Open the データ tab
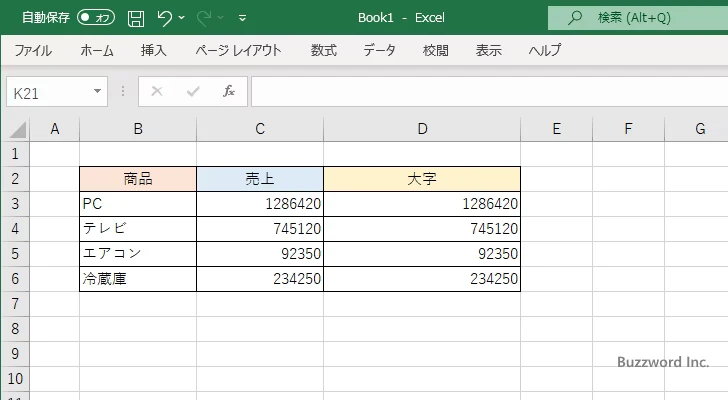This screenshot has height=400, width=728. pyautogui.click(x=379, y=50)
